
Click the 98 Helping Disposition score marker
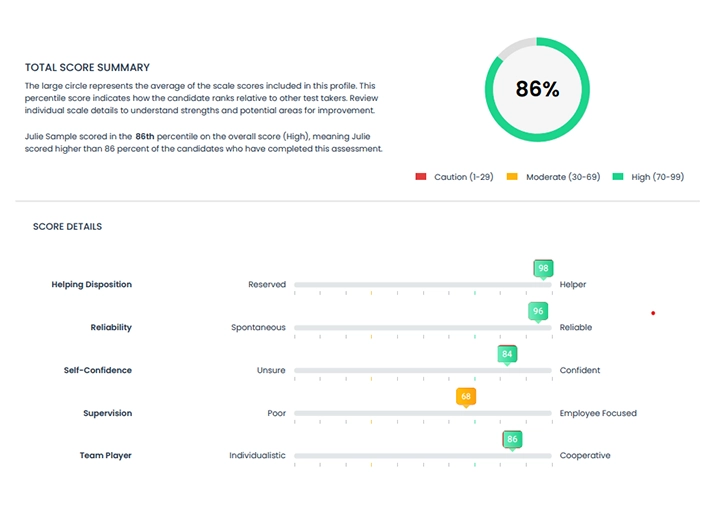[x=543, y=269]
